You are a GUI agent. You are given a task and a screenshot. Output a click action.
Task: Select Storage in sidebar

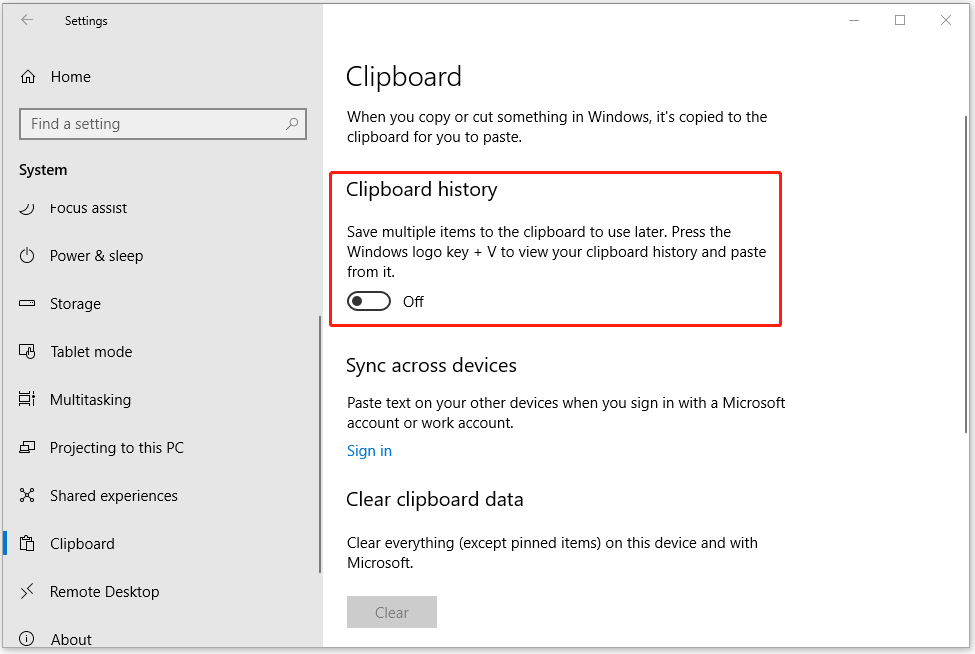point(75,303)
